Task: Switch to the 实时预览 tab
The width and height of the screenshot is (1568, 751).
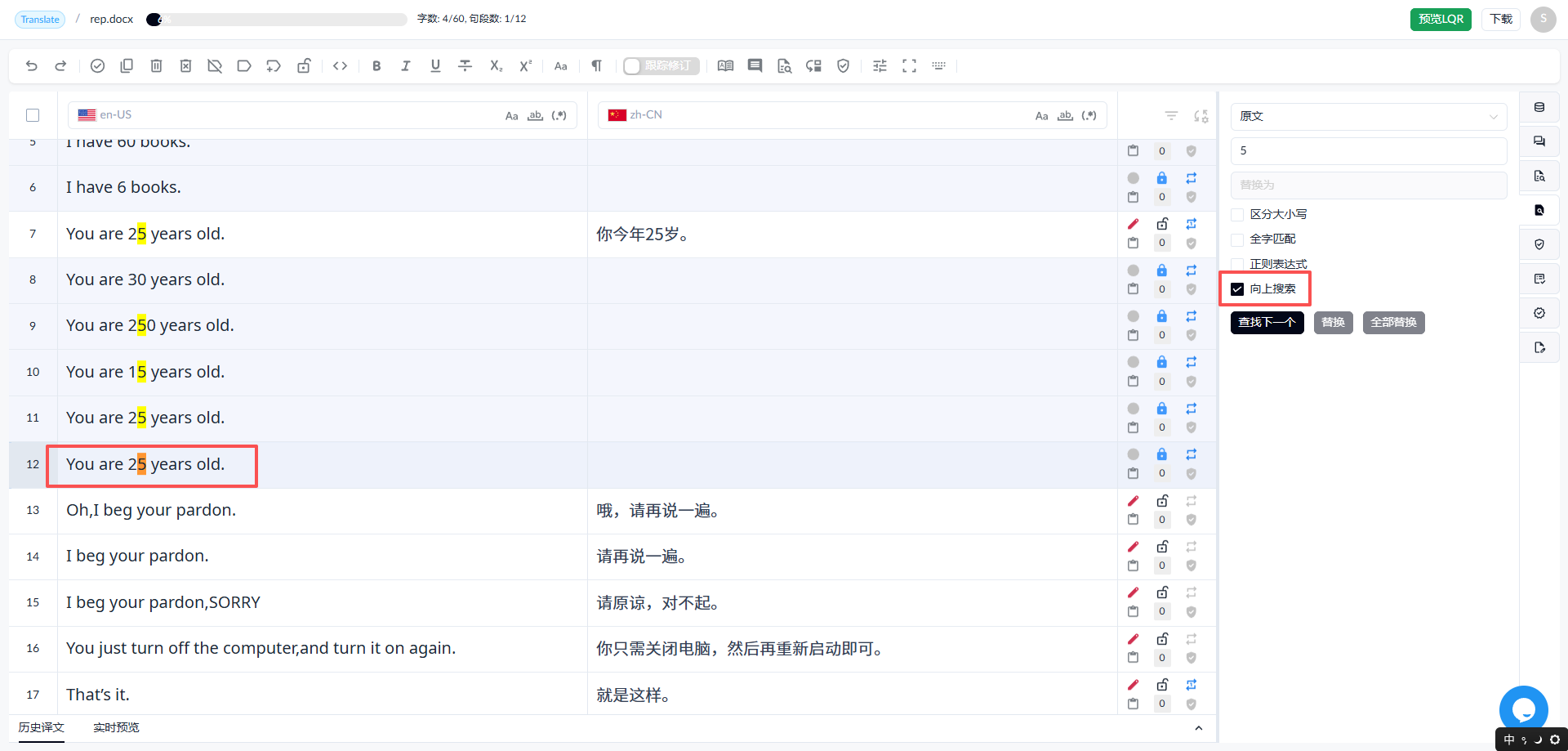Action: [116, 727]
